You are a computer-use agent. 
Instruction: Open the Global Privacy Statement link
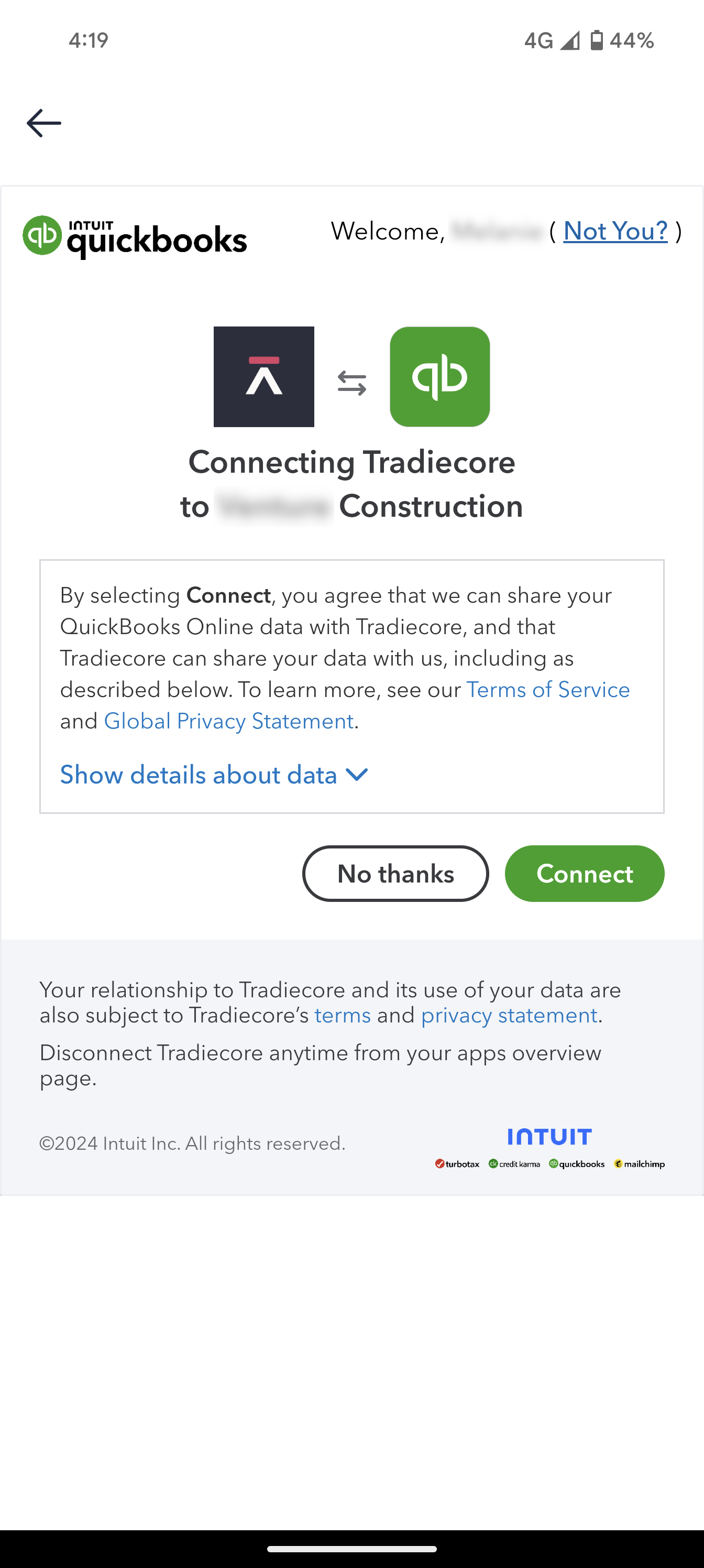(229, 721)
